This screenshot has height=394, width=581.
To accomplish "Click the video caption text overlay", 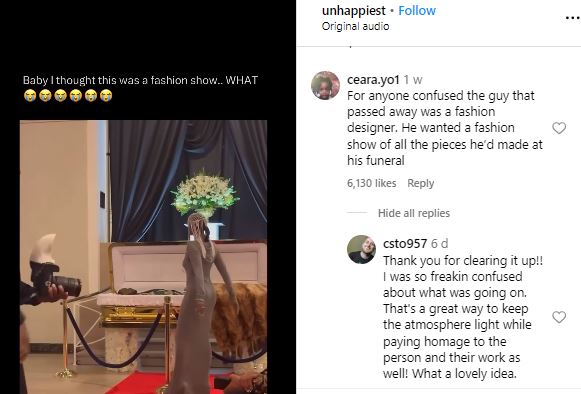I will (x=140, y=80).
